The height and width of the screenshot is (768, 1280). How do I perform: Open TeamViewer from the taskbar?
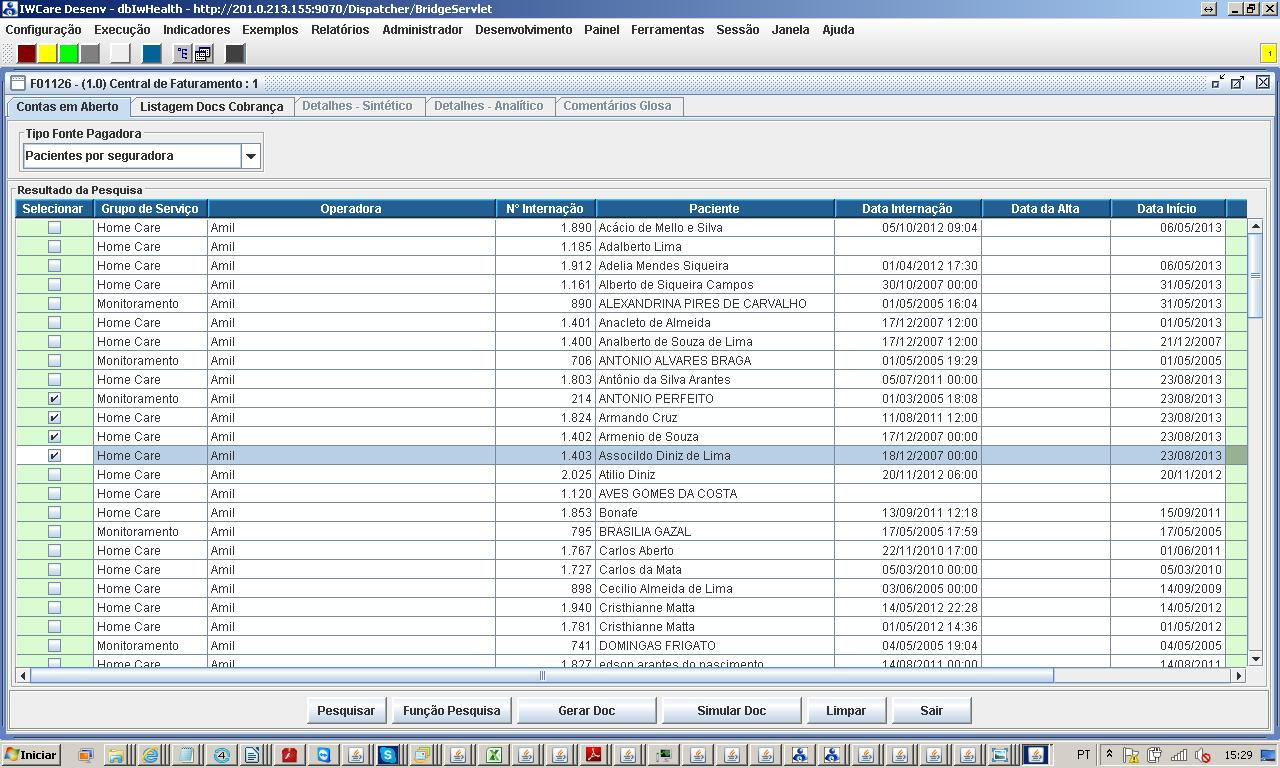point(324,755)
